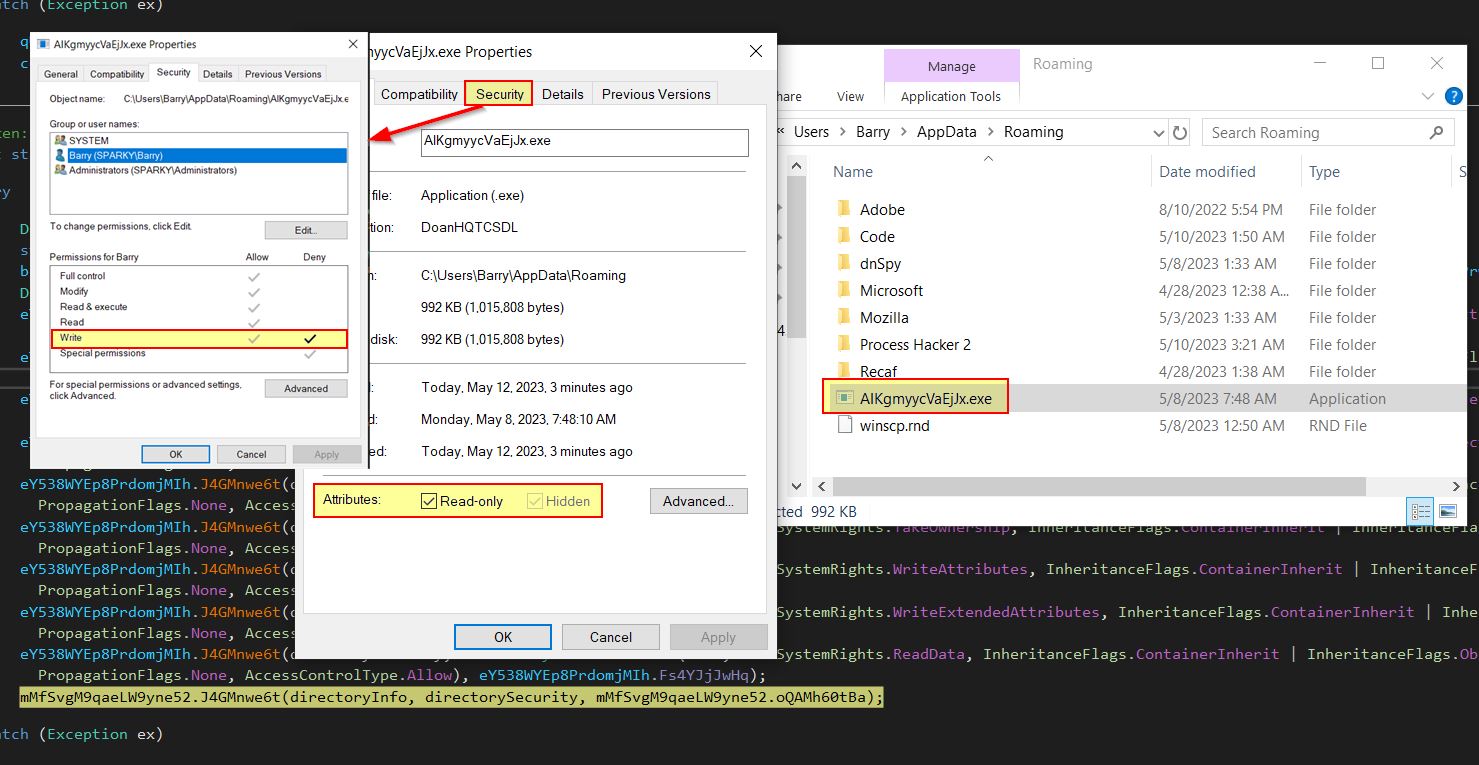Click OK in the large Properties window

tap(503, 637)
